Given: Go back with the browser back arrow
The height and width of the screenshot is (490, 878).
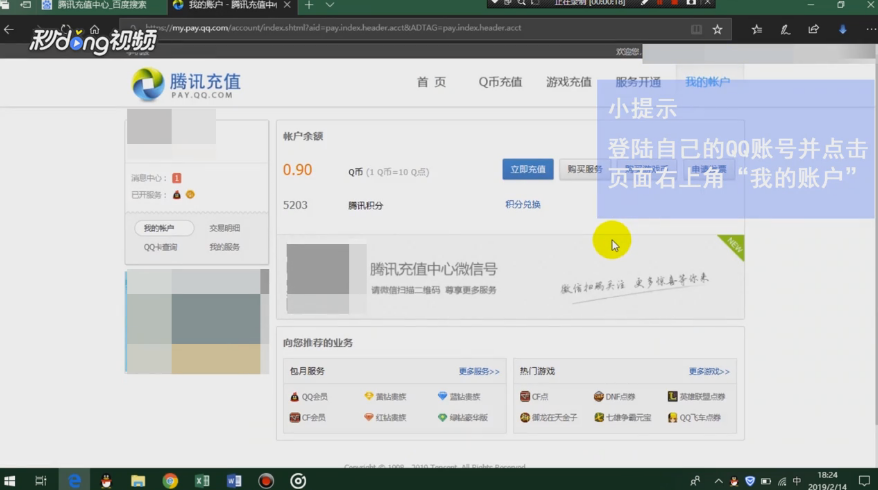Looking at the screenshot, I should 9,29.
